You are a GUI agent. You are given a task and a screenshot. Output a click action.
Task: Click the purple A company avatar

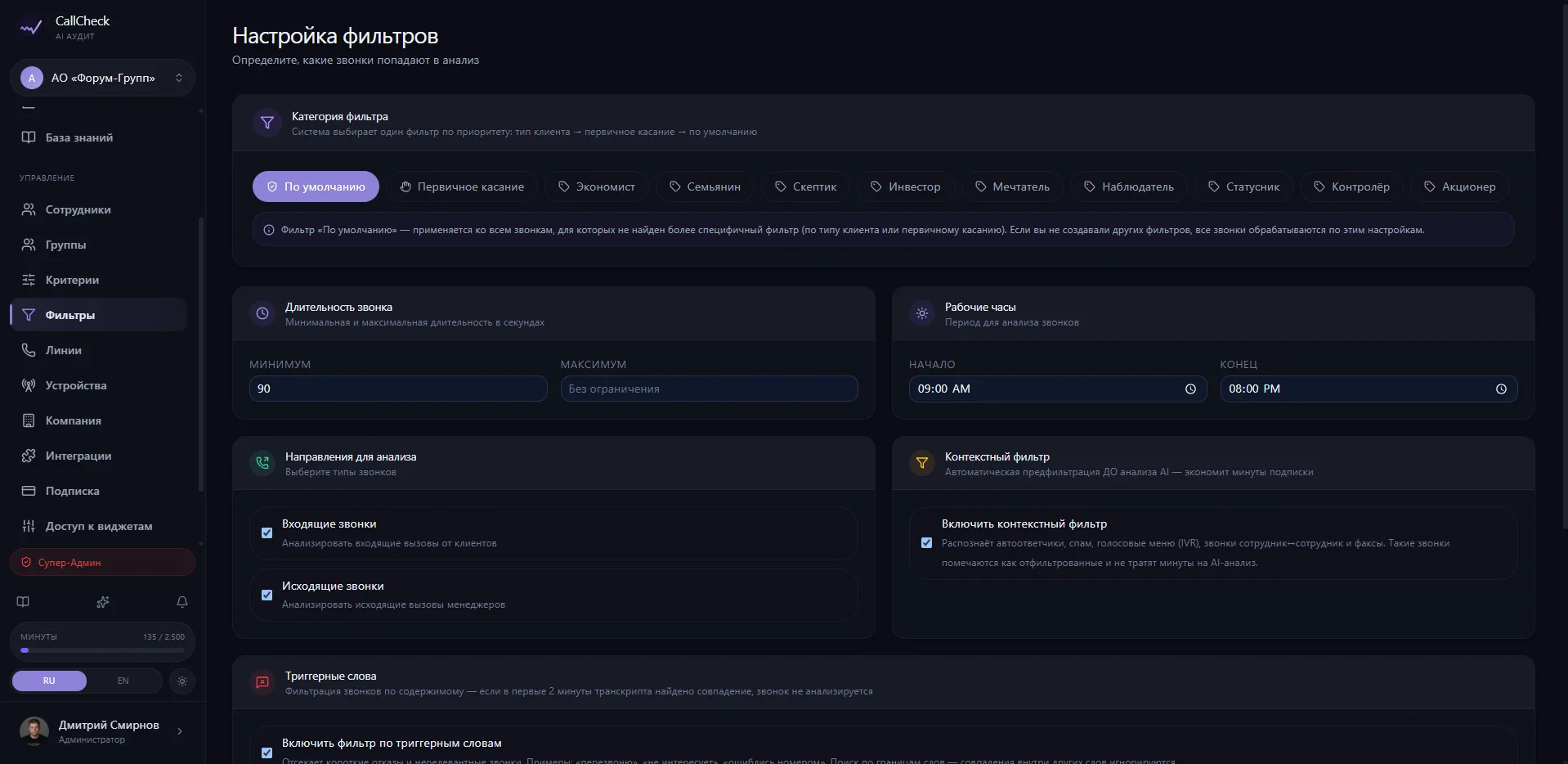(32, 78)
